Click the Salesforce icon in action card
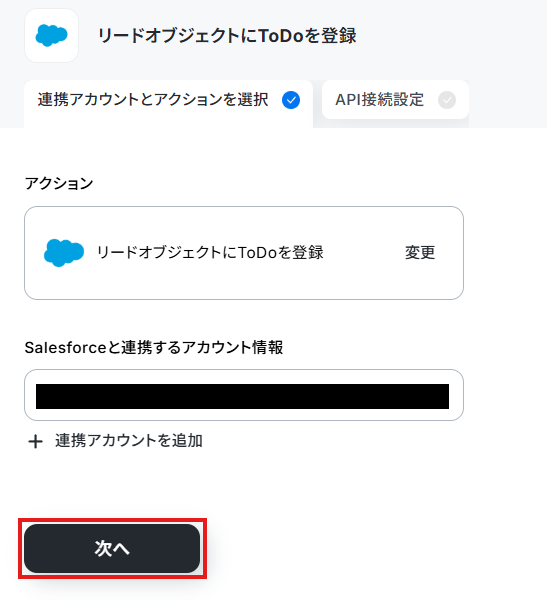Viewport: 547px width, 600px height. 64,253
